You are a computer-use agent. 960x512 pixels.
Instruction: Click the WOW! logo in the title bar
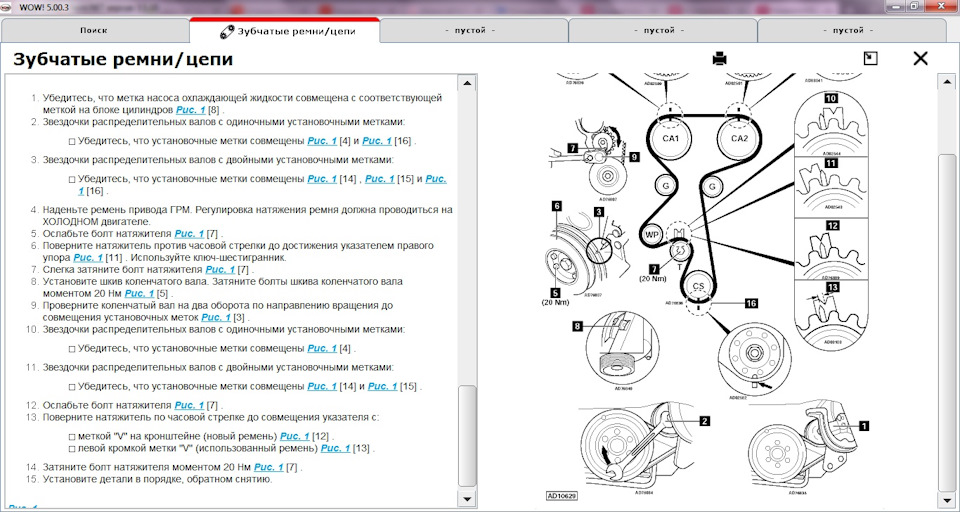[13, 7]
